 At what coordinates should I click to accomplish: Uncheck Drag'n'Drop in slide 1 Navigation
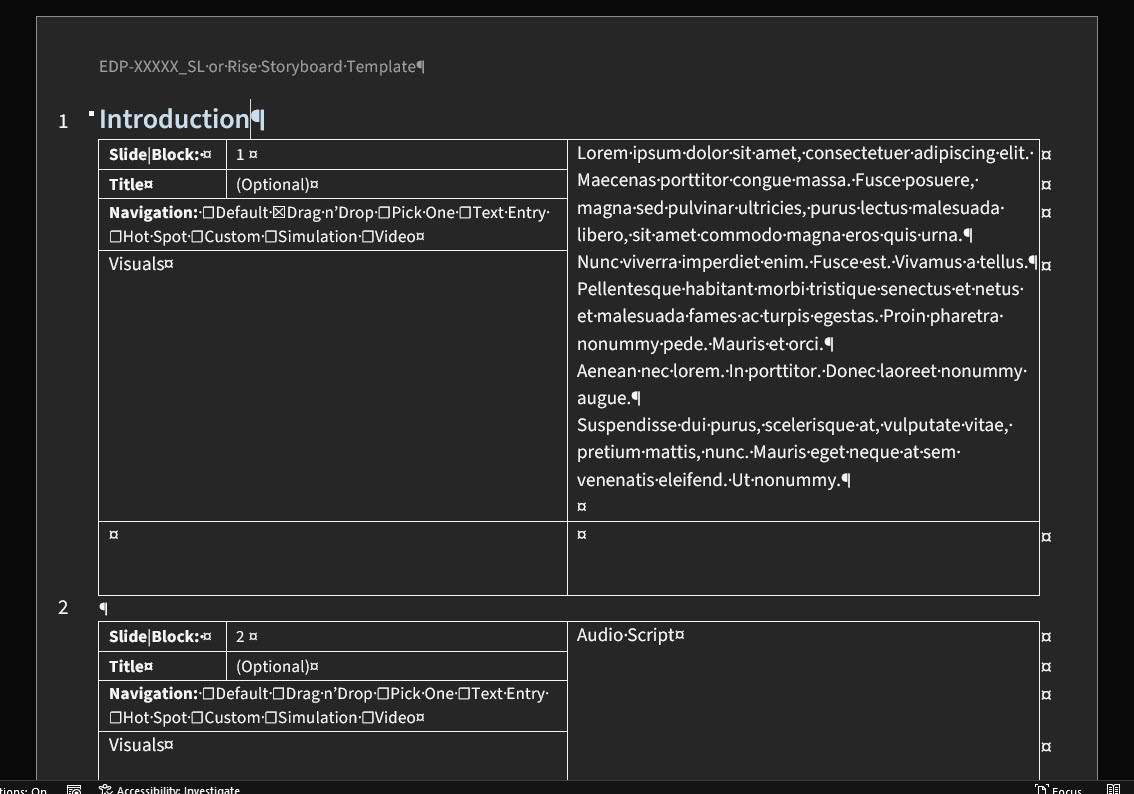[279, 213]
